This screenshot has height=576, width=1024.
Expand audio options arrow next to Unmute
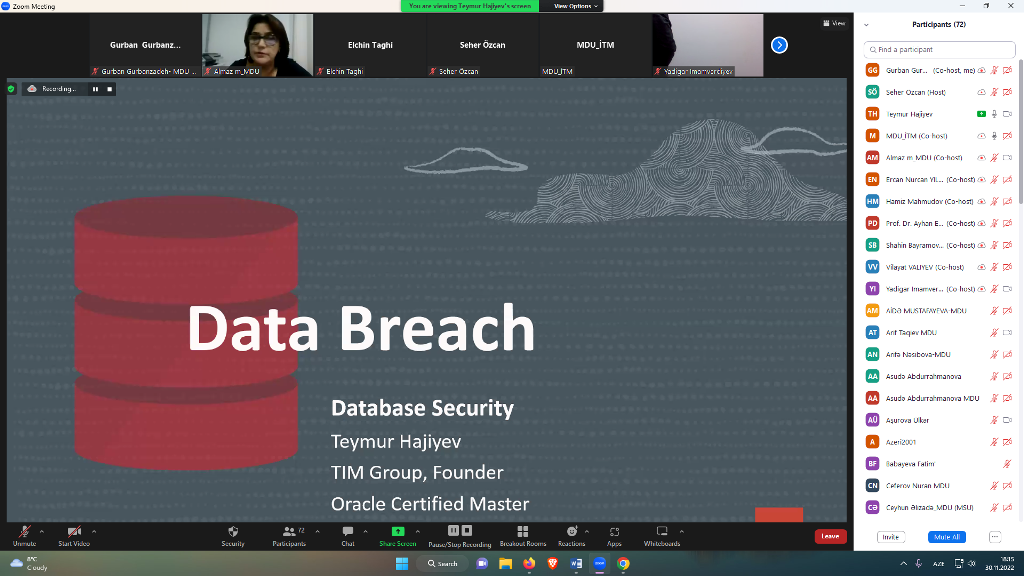pyautogui.click(x=42, y=531)
